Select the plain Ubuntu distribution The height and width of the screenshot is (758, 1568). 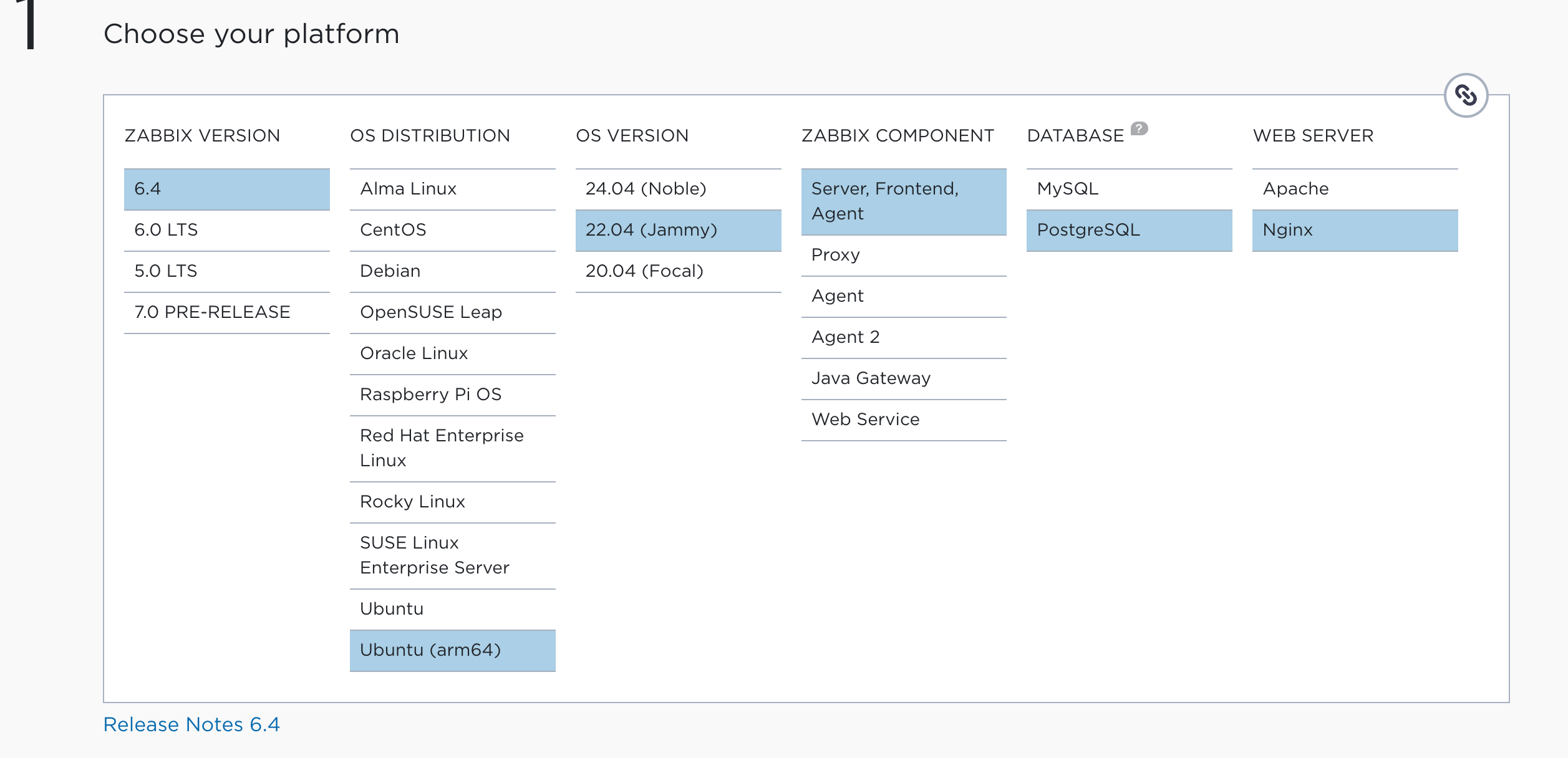pos(453,610)
